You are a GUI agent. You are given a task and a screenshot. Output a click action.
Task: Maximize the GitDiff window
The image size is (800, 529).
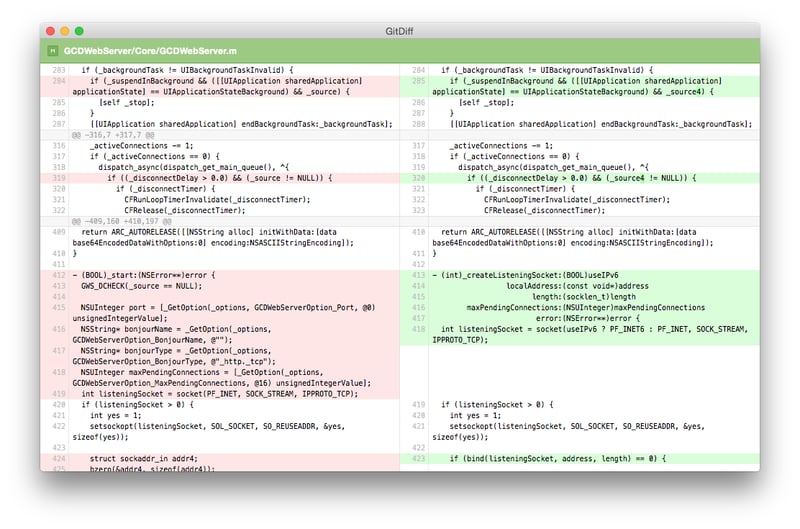(80, 32)
